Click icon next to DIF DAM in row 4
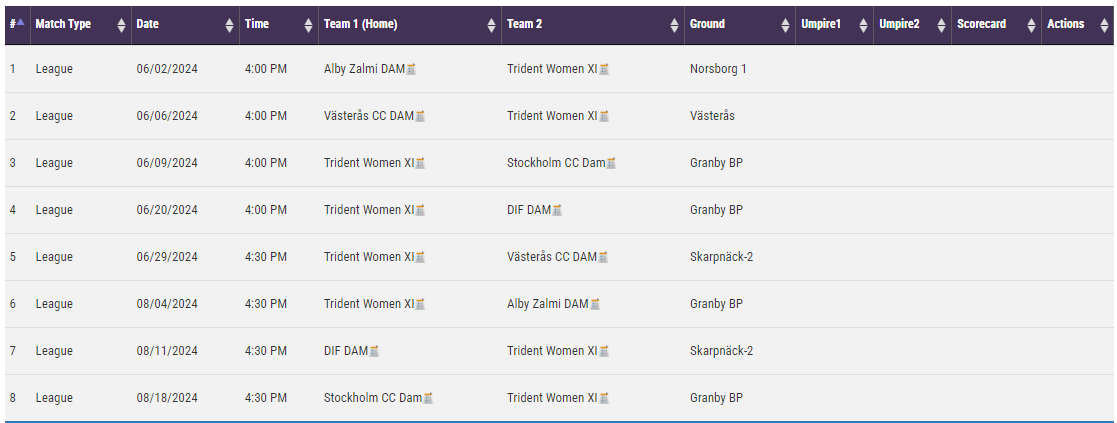 (557, 210)
